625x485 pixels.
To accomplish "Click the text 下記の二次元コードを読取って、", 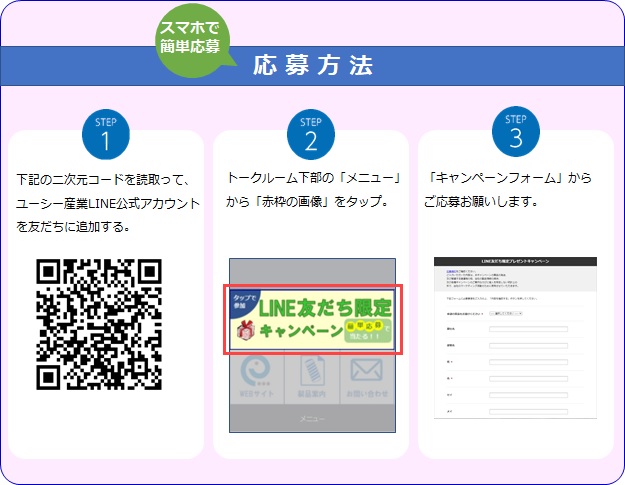I will click(x=103, y=179).
